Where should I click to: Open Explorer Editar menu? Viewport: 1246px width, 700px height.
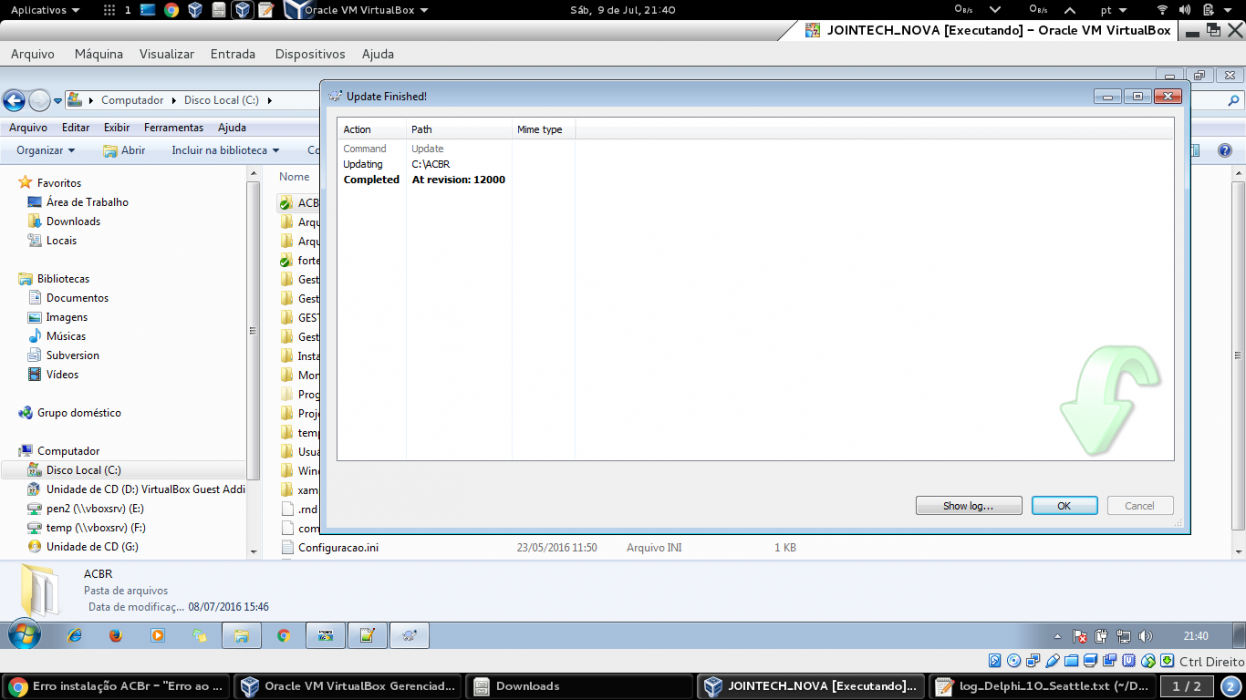pos(76,127)
